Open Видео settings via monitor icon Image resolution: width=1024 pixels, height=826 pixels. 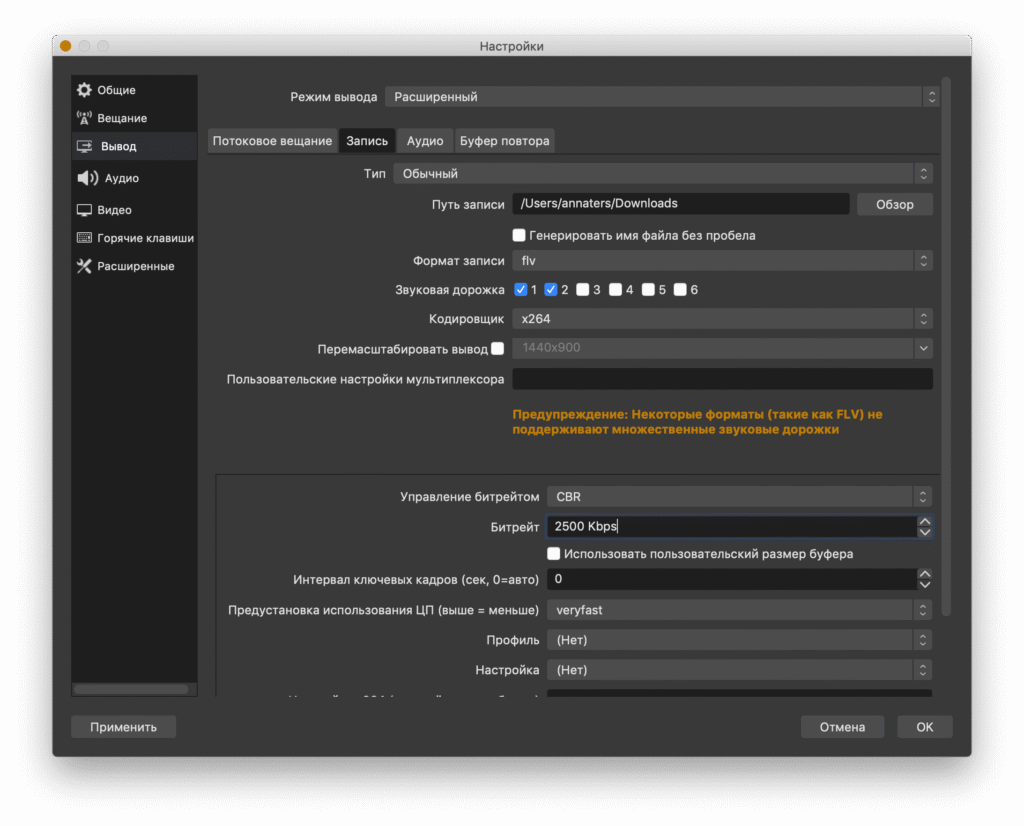click(x=84, y=210)
